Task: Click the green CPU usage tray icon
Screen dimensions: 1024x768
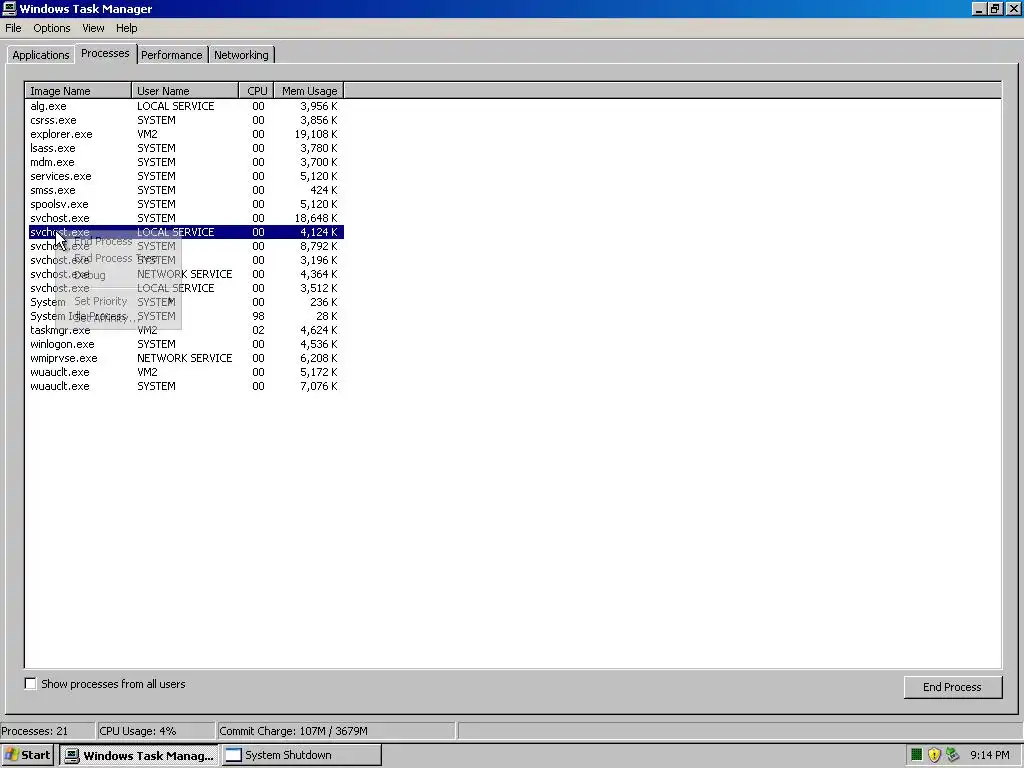Action: click(x=916, y=755)
